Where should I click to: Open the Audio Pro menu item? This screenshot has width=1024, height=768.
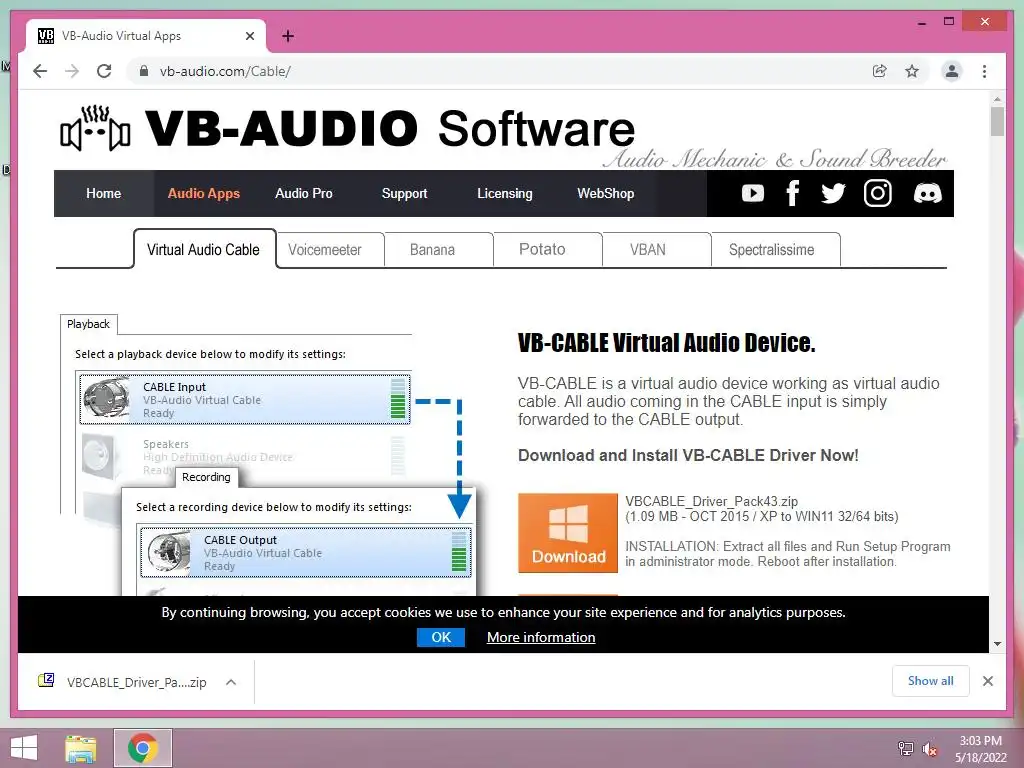(x=304, y=193)
